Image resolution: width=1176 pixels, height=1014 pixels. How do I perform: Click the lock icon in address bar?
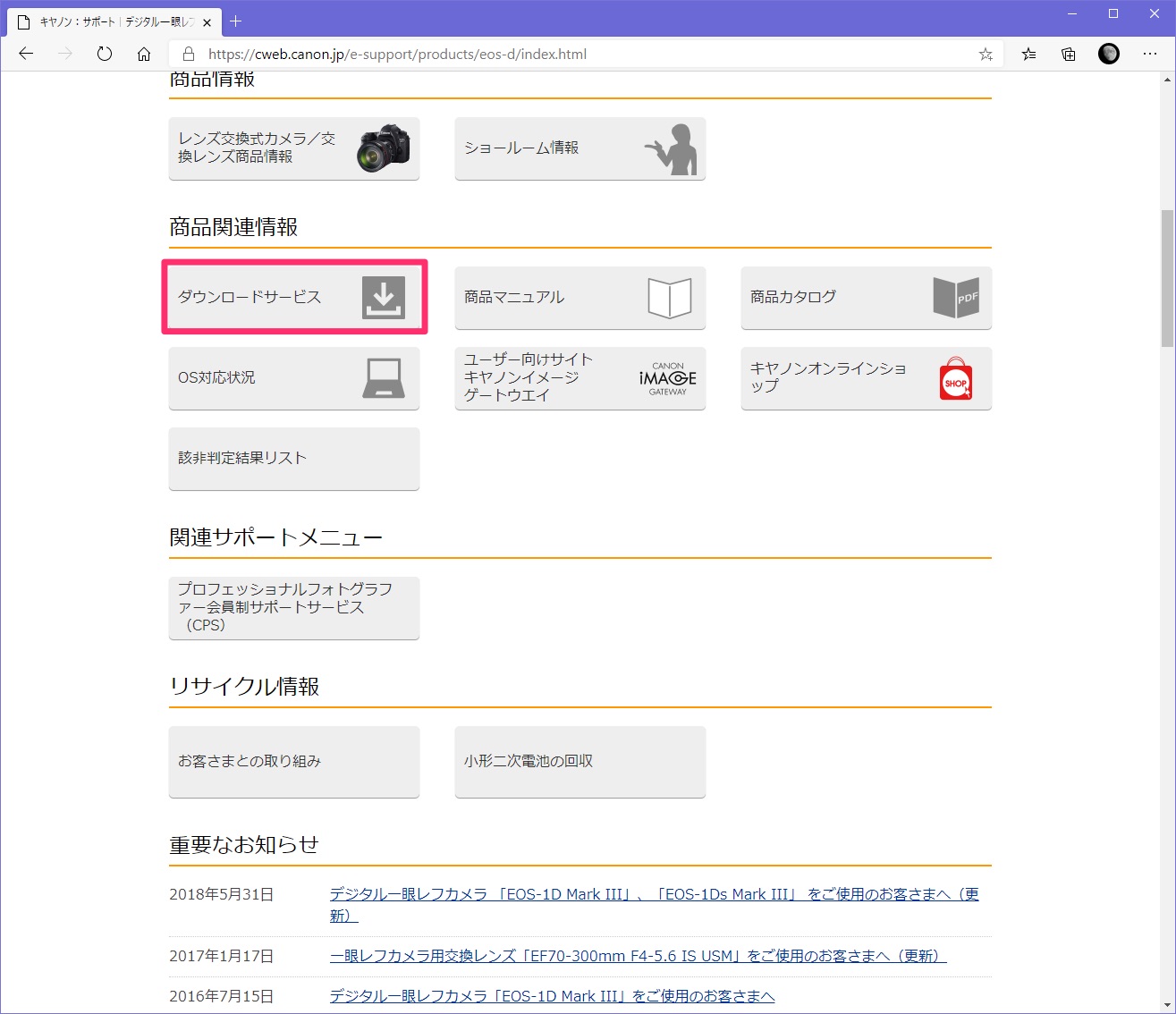189,54
